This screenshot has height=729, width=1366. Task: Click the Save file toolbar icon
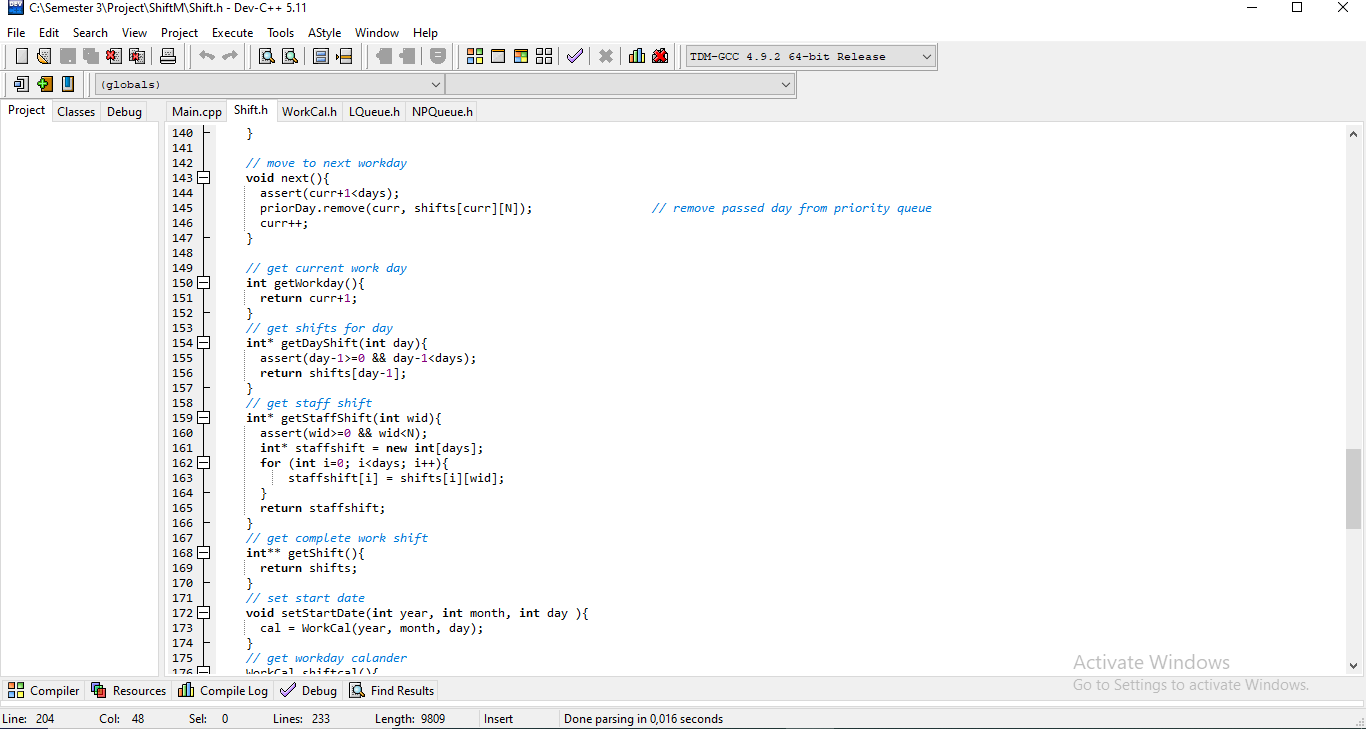point(67,56)
